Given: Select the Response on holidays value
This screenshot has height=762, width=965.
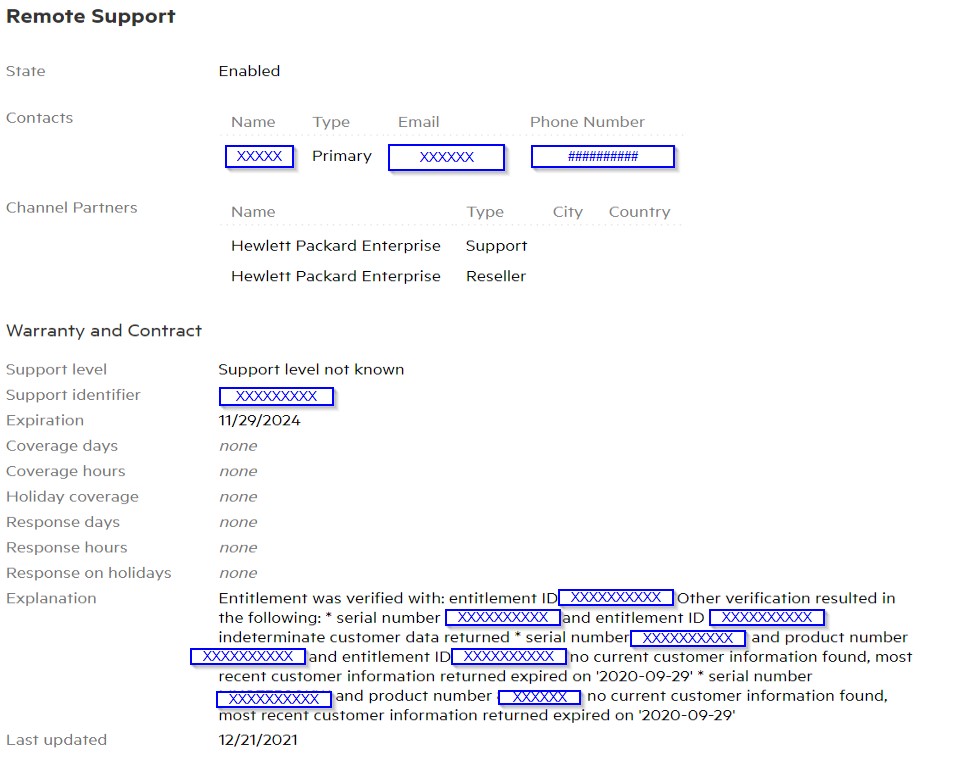Looking at the screenshot, I should [x=238, y=572].
